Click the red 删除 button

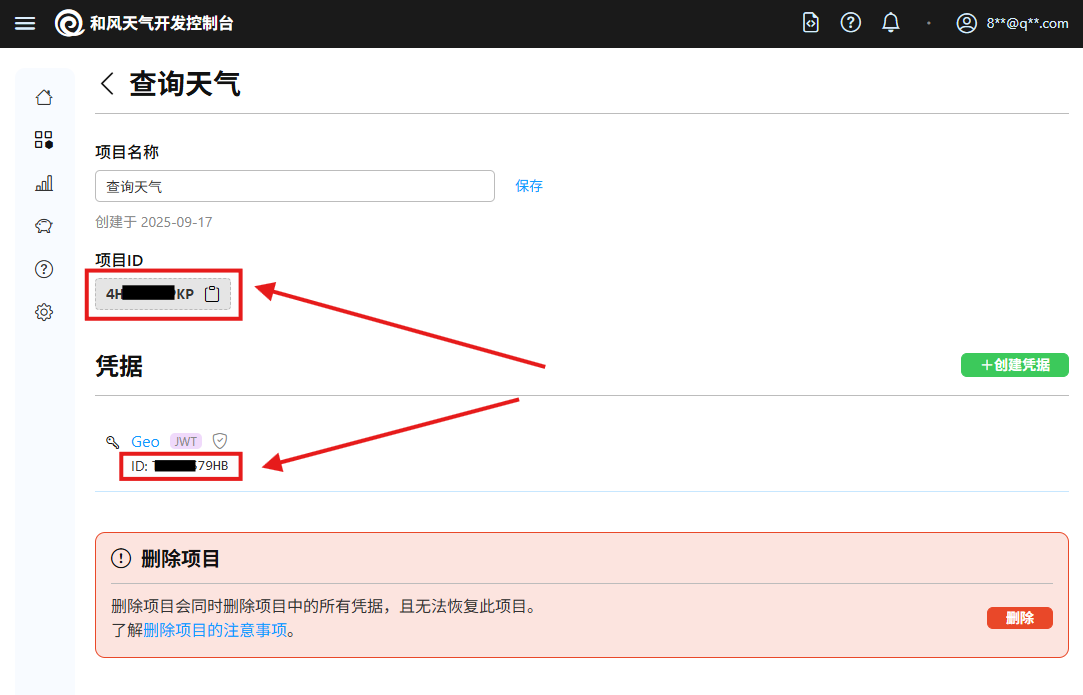(x=1019, y=618)
